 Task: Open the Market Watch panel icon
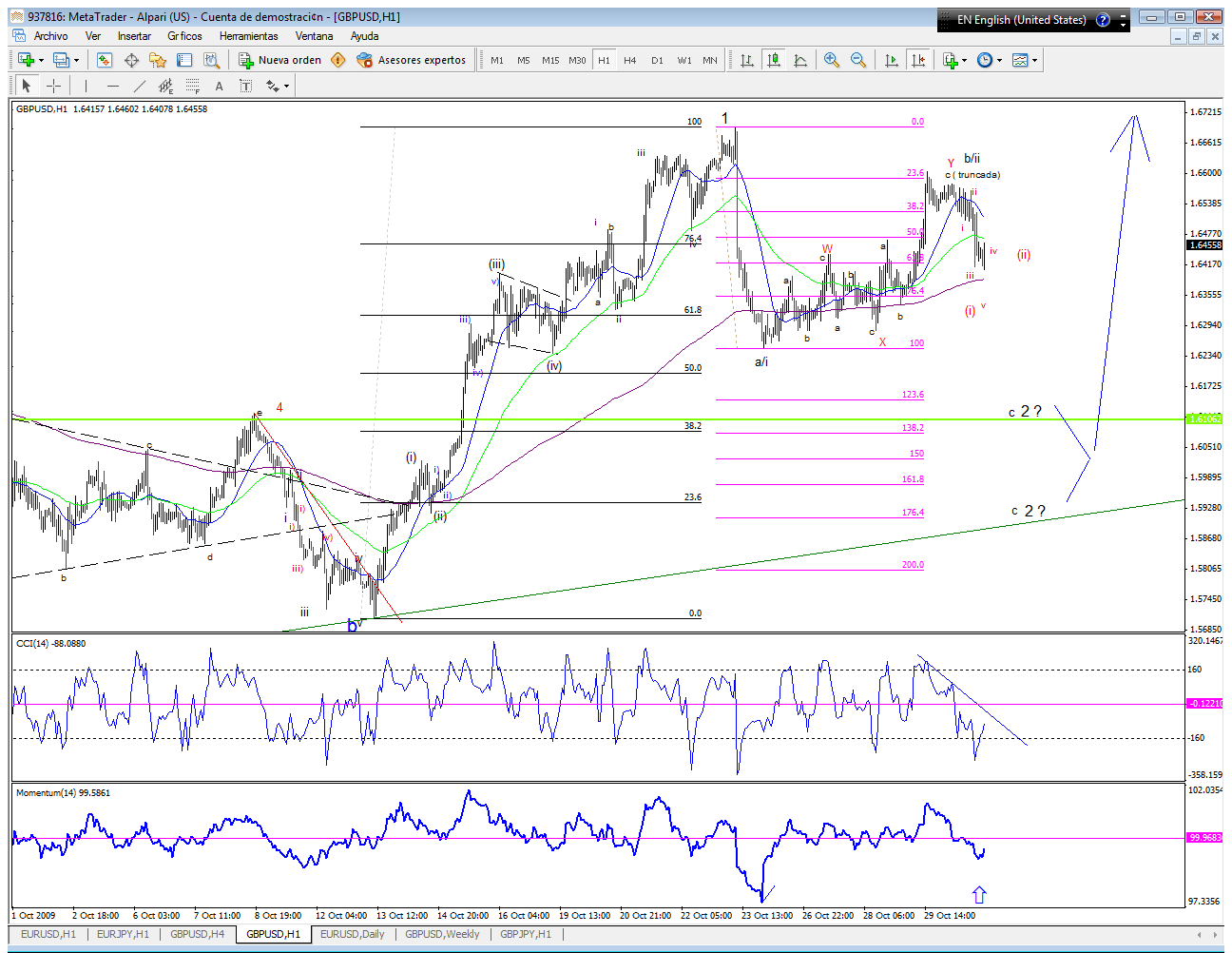[105, 60]
